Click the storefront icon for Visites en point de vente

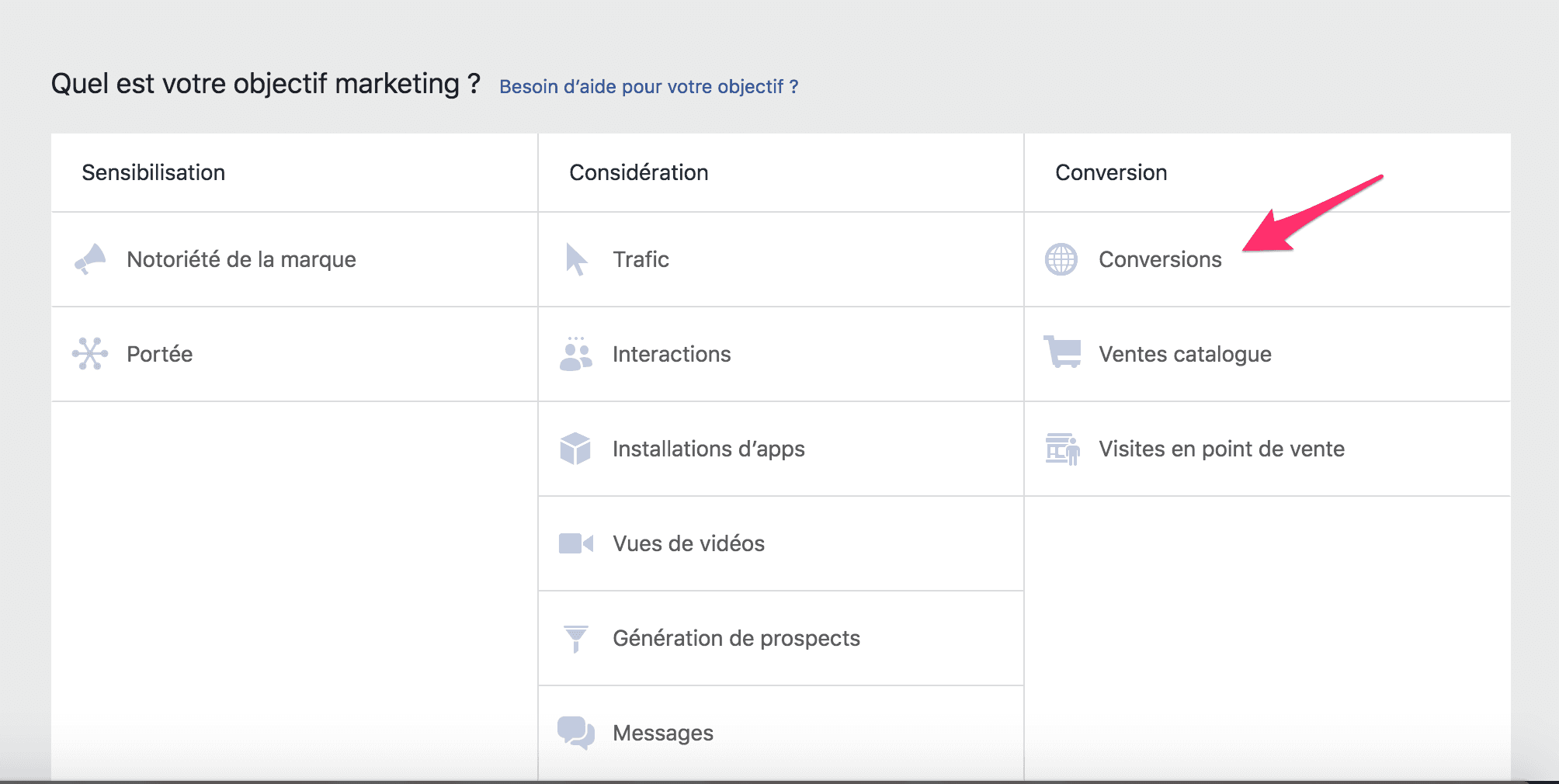(1061, 449)
